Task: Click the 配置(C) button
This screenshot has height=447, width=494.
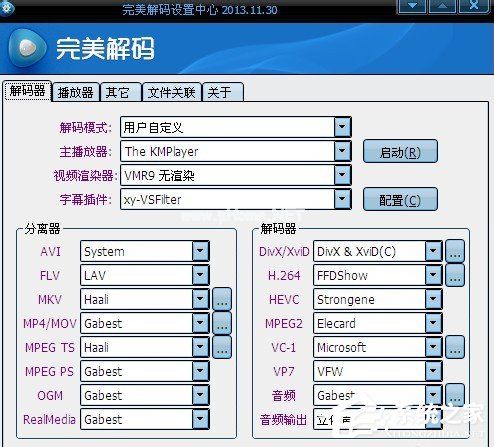Action: coord(400,199)
